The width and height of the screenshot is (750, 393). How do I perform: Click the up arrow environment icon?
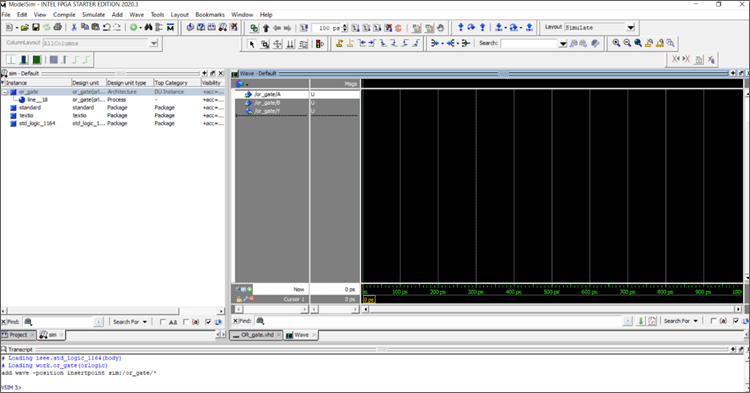(266, 28)
